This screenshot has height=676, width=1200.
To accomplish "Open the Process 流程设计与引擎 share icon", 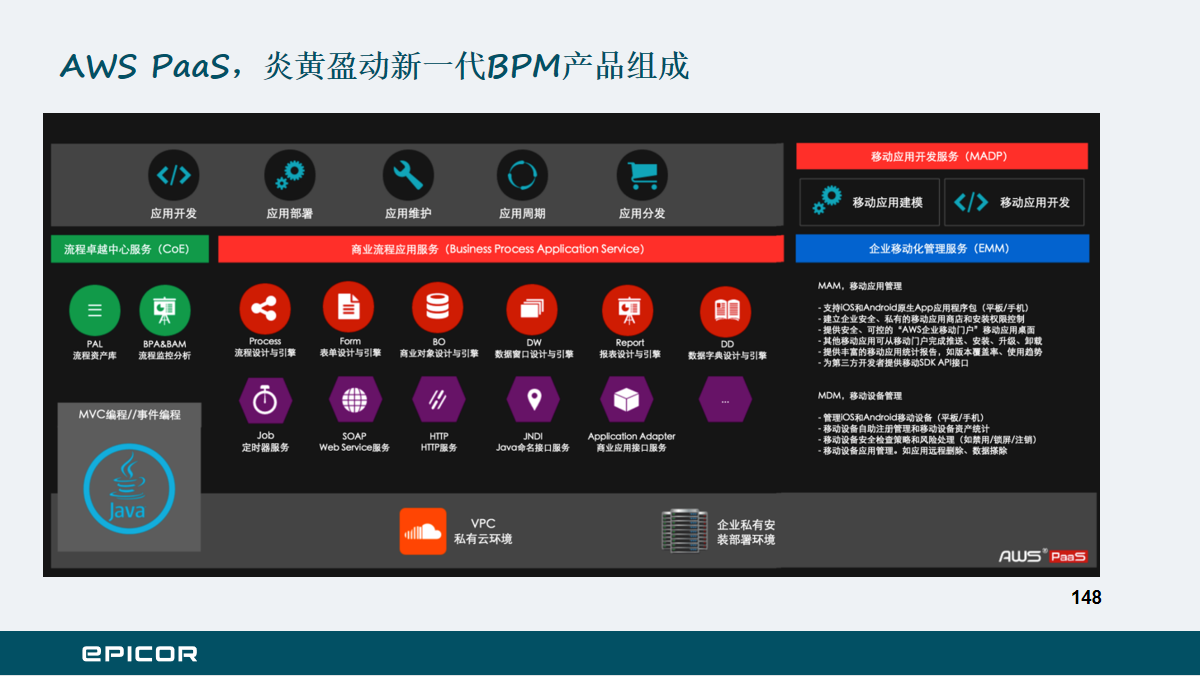I will coord(265,308).
